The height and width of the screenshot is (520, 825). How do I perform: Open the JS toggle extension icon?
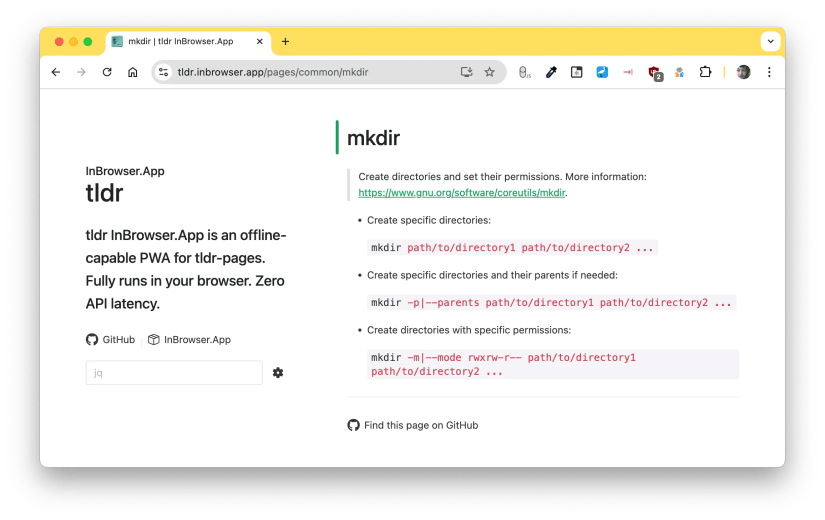[x=525, y=72]
